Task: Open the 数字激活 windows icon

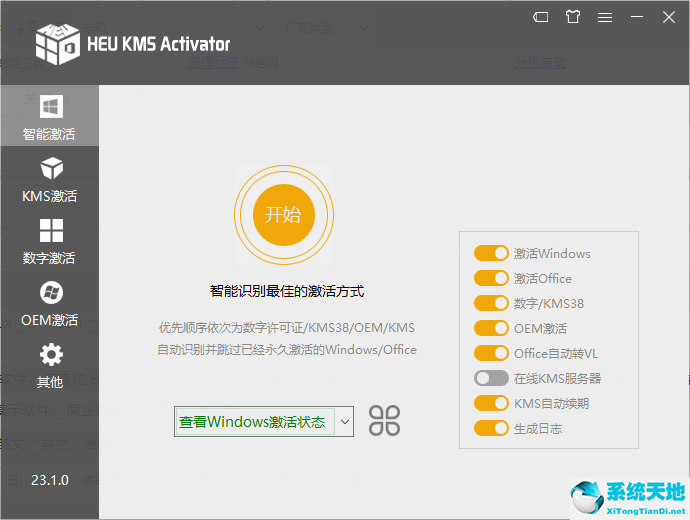Action: click(51, 231)
